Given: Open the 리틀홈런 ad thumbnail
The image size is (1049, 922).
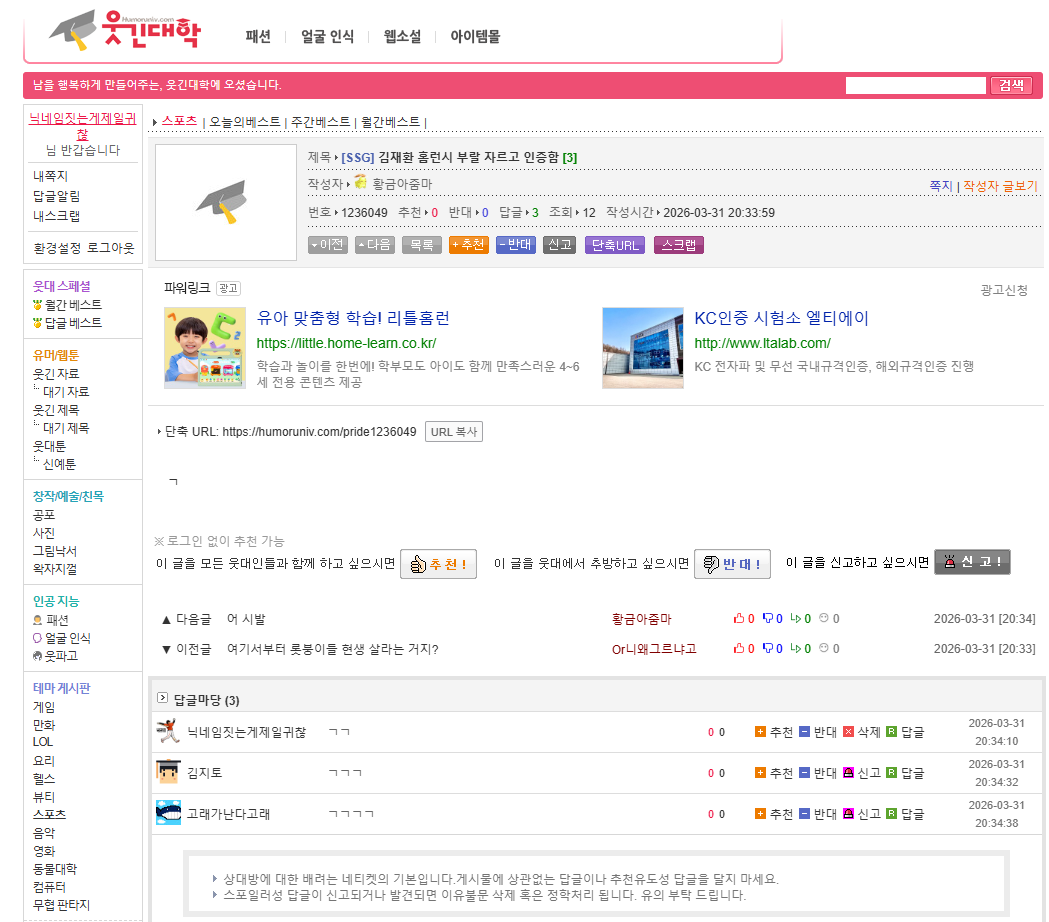Looking at the screenshot, I should [x=205, y=348].
